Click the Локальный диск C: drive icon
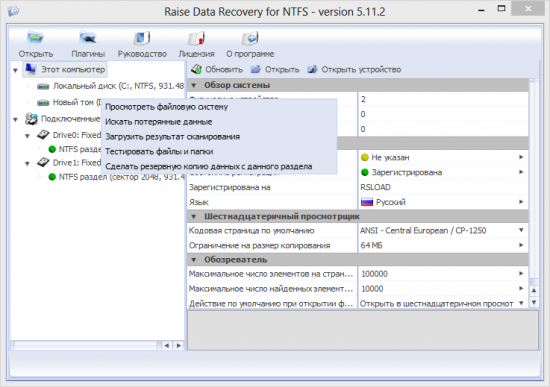The width and height of the screenshot is (550, 387). 43,86
